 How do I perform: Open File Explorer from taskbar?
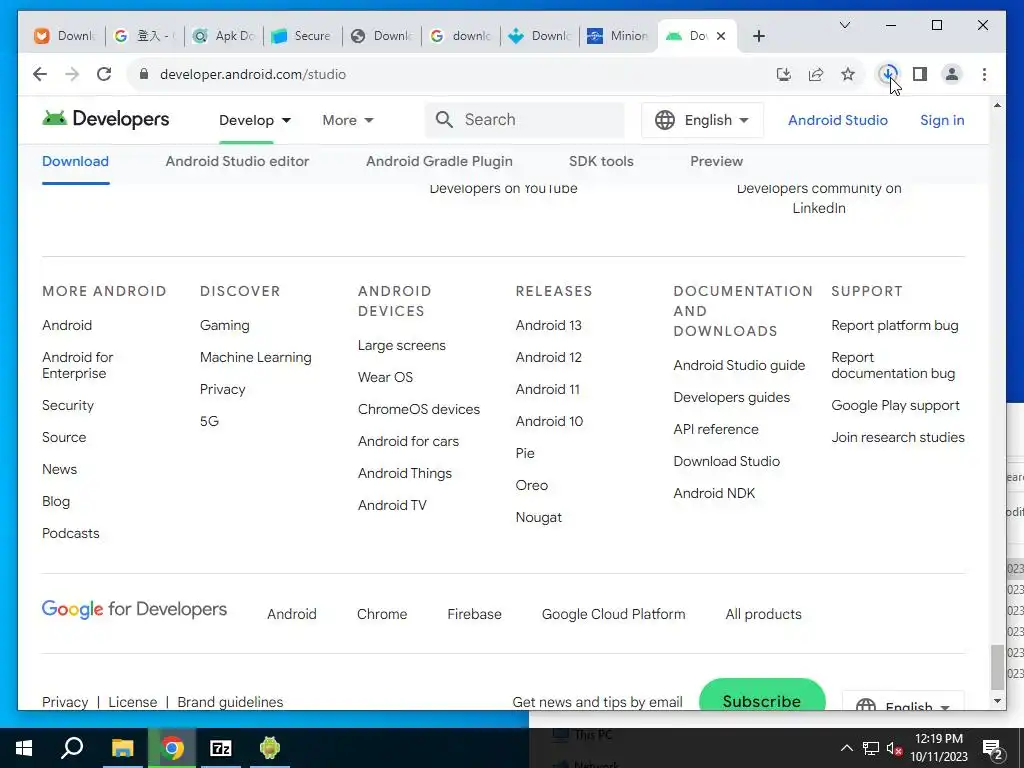pyautogui.click(x=122, y=748)
